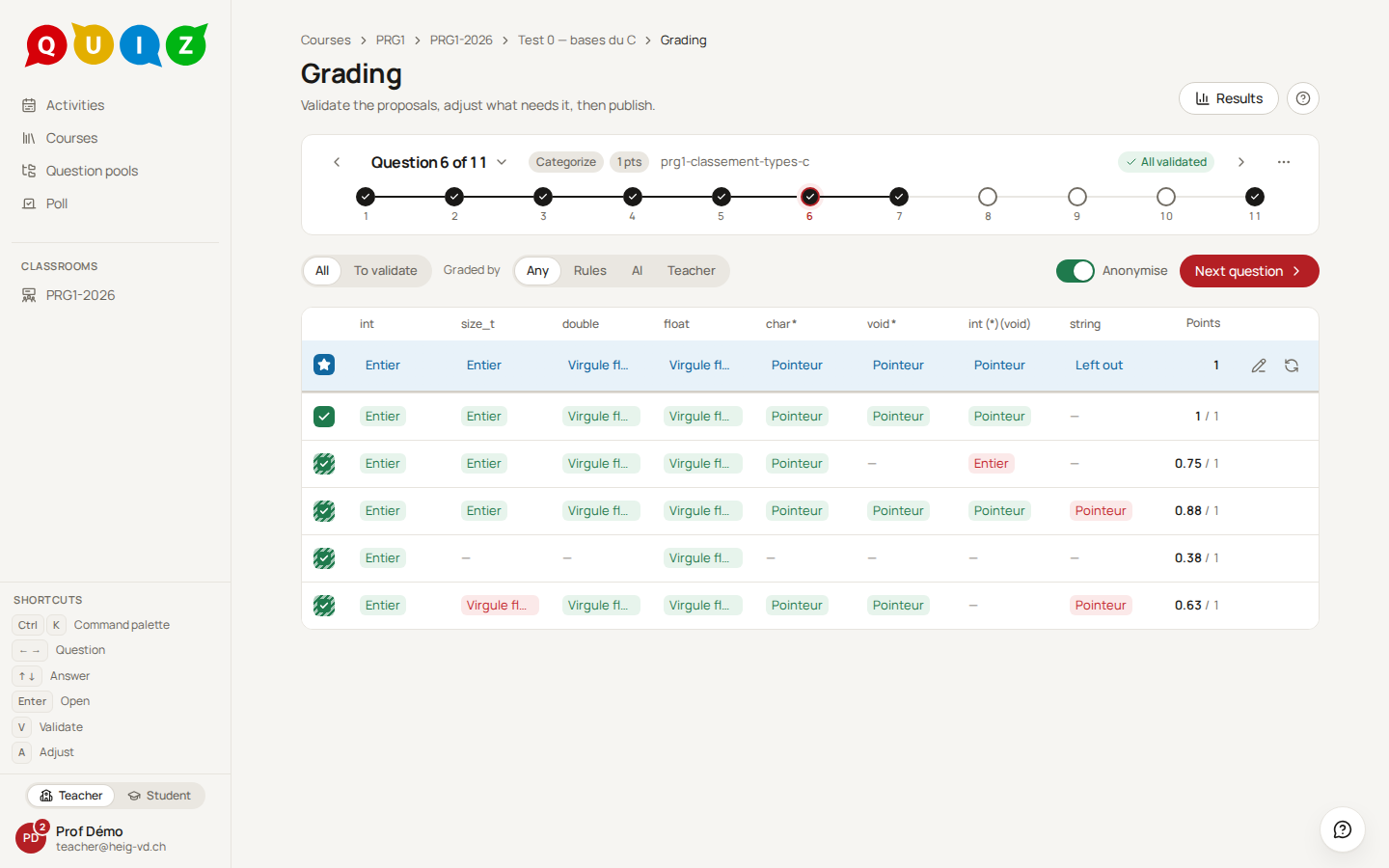Viewport: 1389px width, 868px height.
Task: Open the help chat bubble icon
Action: (x=1342, y=829)
